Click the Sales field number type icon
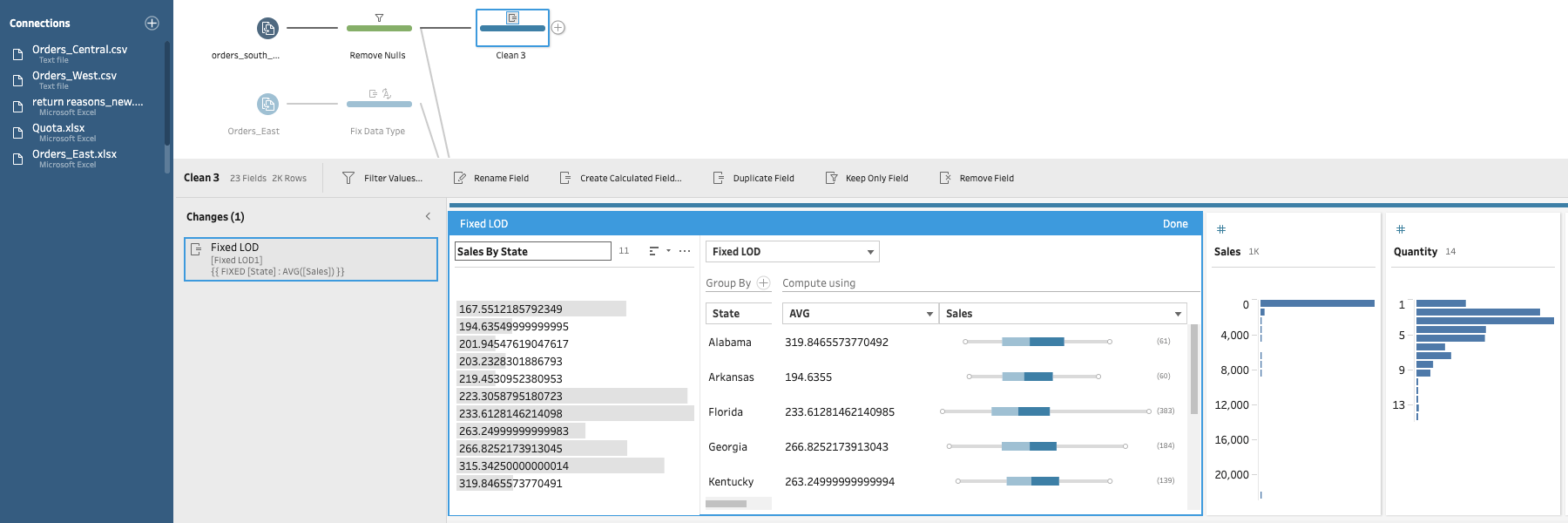Viewport: 1568px width, 523px height. pyautogui.click(x=1220, y=229)
